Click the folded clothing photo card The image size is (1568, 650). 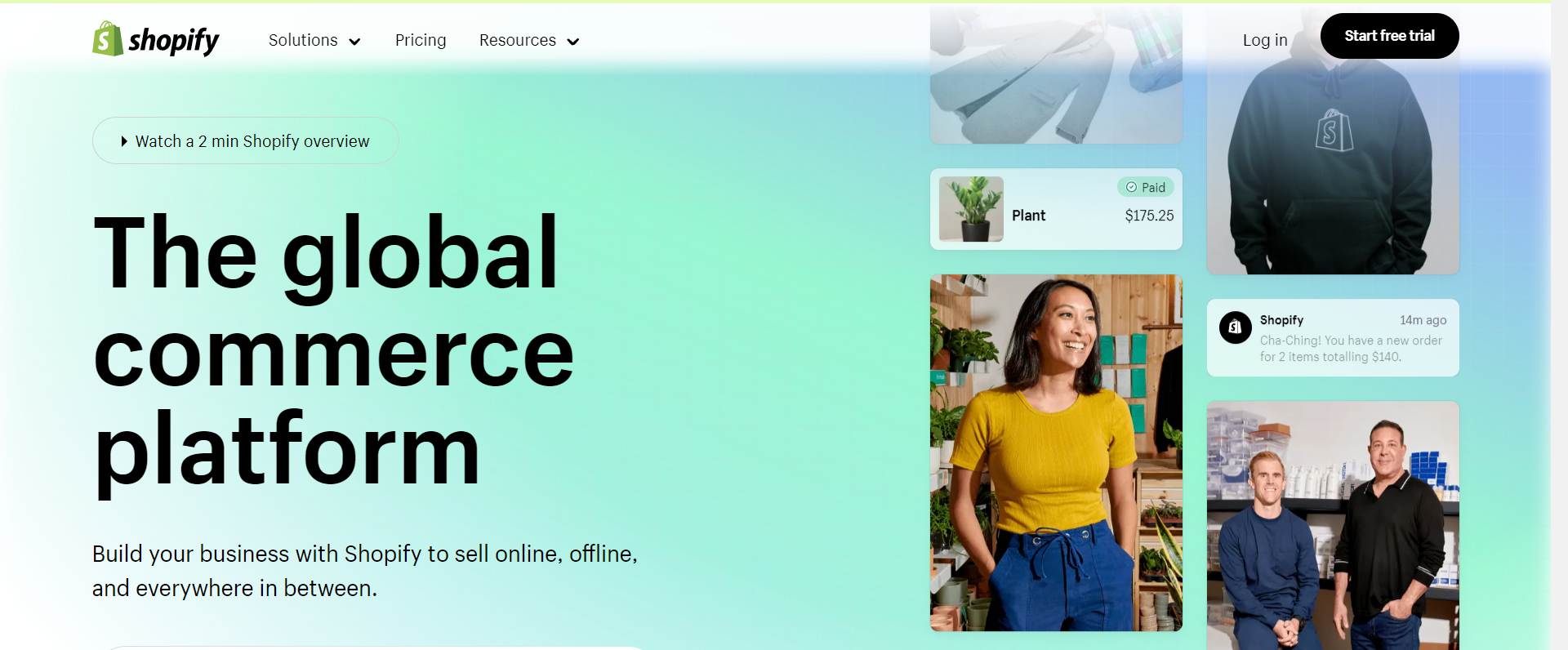point(1056,75)
